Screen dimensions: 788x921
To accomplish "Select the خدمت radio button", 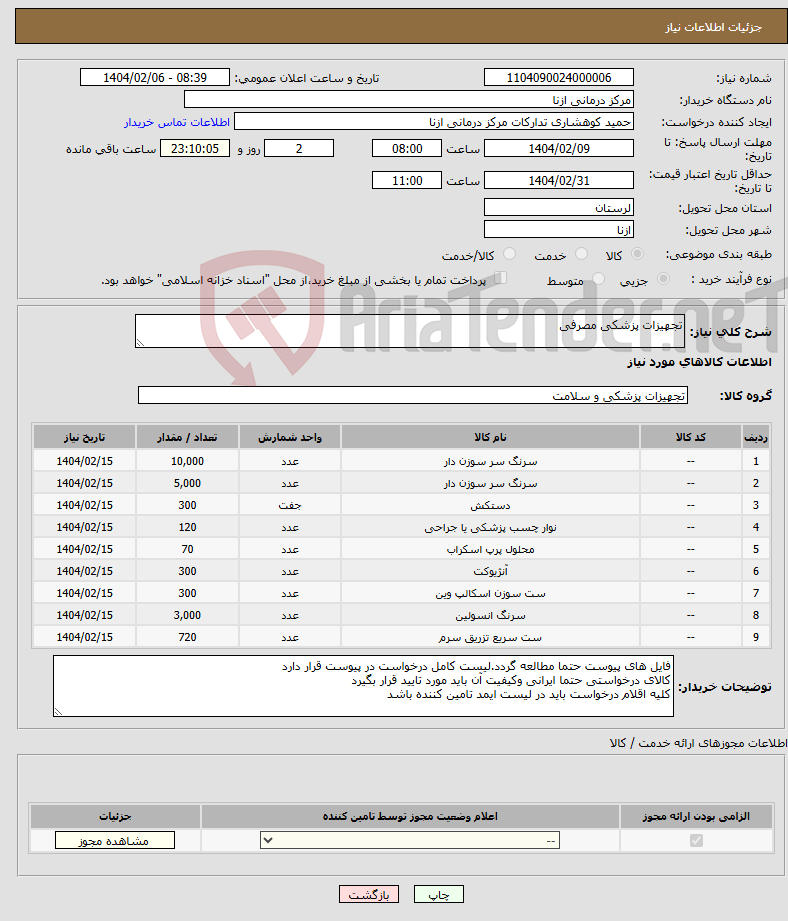I will (x=581, y=254).
